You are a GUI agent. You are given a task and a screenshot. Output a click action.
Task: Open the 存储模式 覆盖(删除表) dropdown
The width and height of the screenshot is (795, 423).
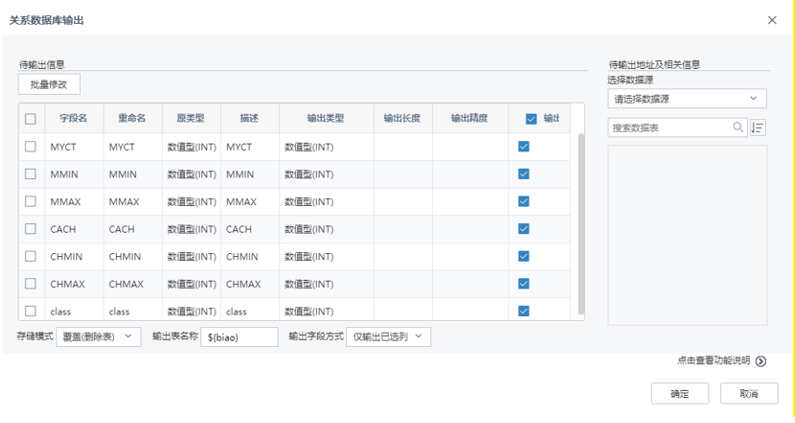(98, 337)
